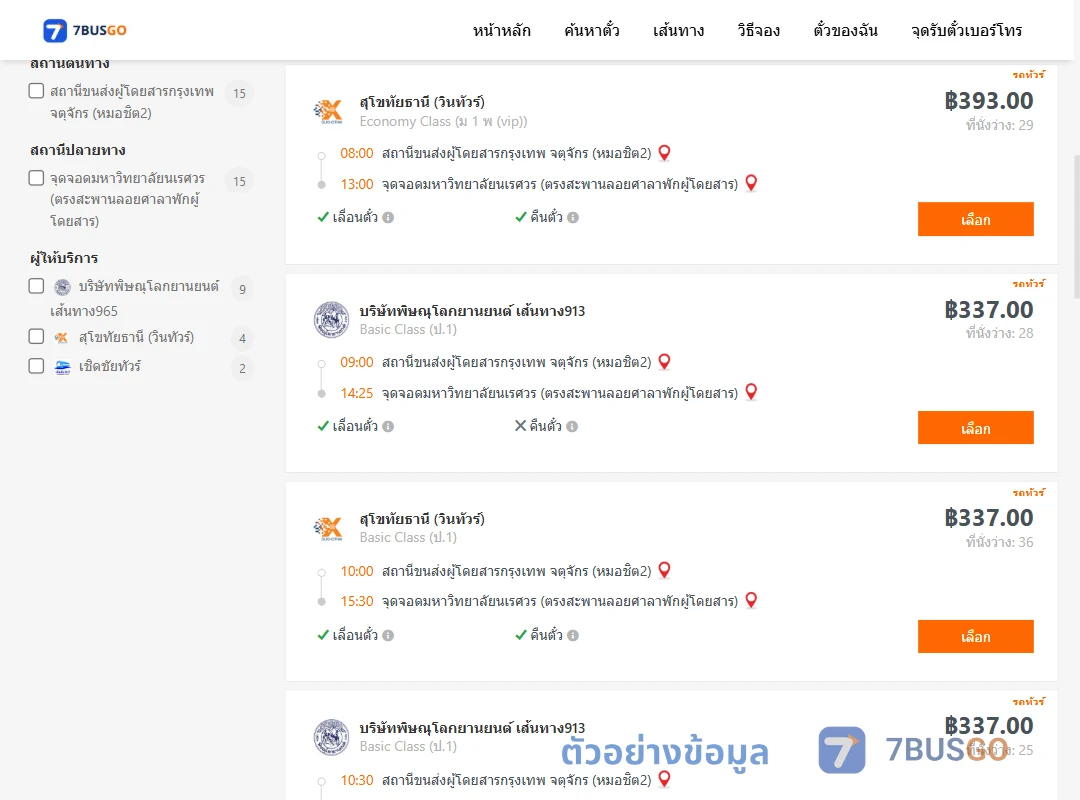Tick the บริษัทพิษณุโลกยานยนต์ operator checkbox
The width and height of the screenshot is (1080, 800).
[x=37, y=286]
